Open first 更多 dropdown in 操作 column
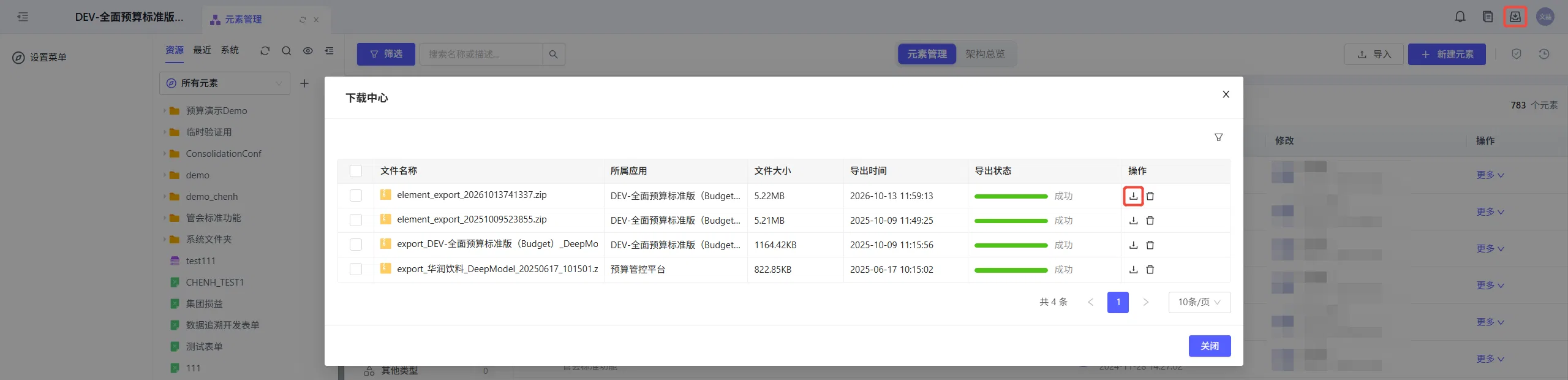1568x380 pixels. point(1490,175)
